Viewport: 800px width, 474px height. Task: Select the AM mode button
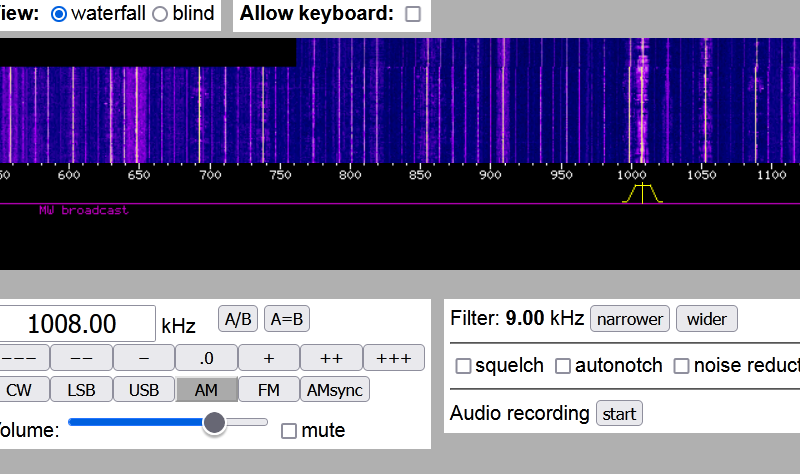[x=207, y=390]
